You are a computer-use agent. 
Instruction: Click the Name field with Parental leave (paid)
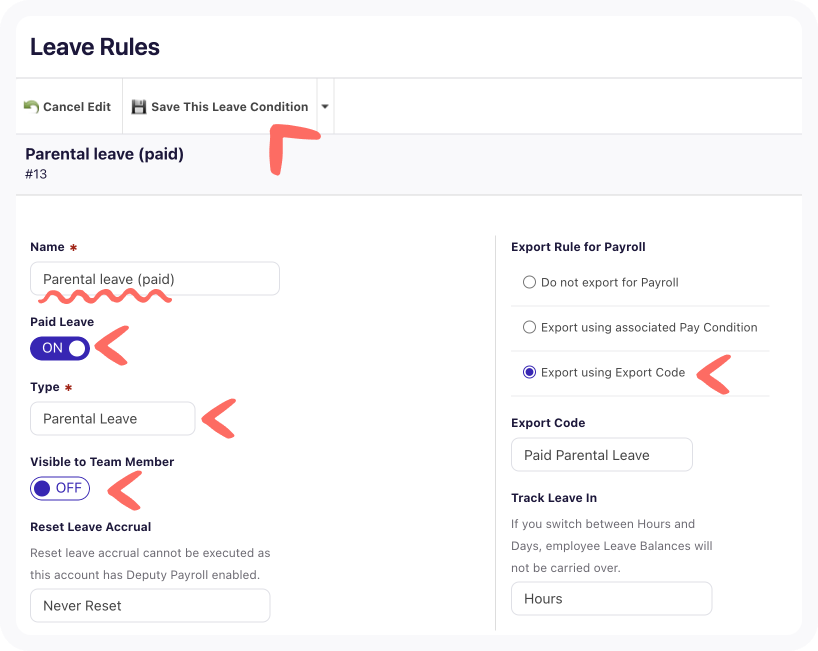(155, 279)
